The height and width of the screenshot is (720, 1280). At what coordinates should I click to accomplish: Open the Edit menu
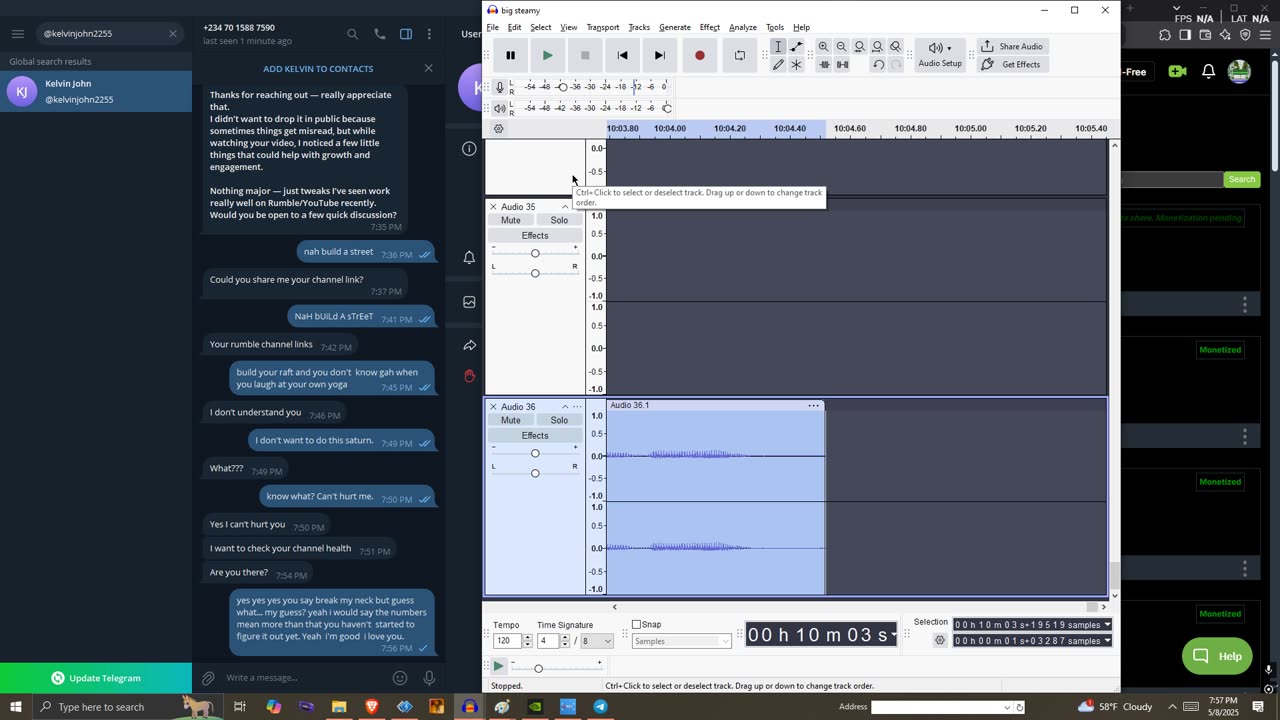[x=514, y=27]
